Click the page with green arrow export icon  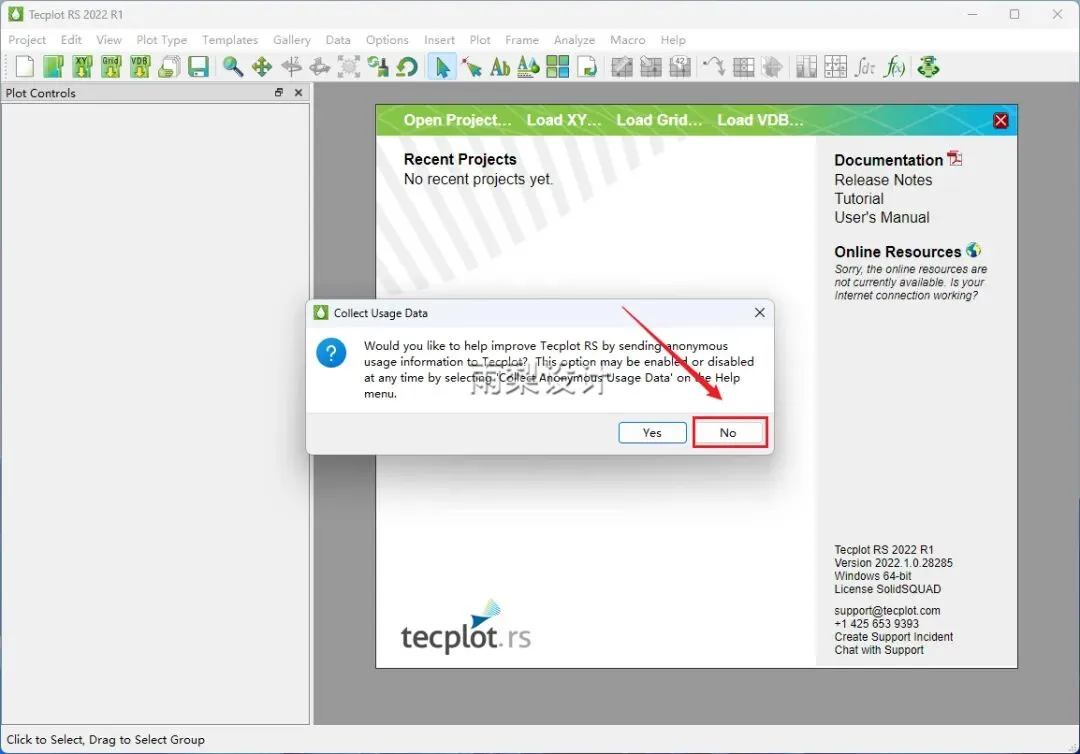[587, 67]
